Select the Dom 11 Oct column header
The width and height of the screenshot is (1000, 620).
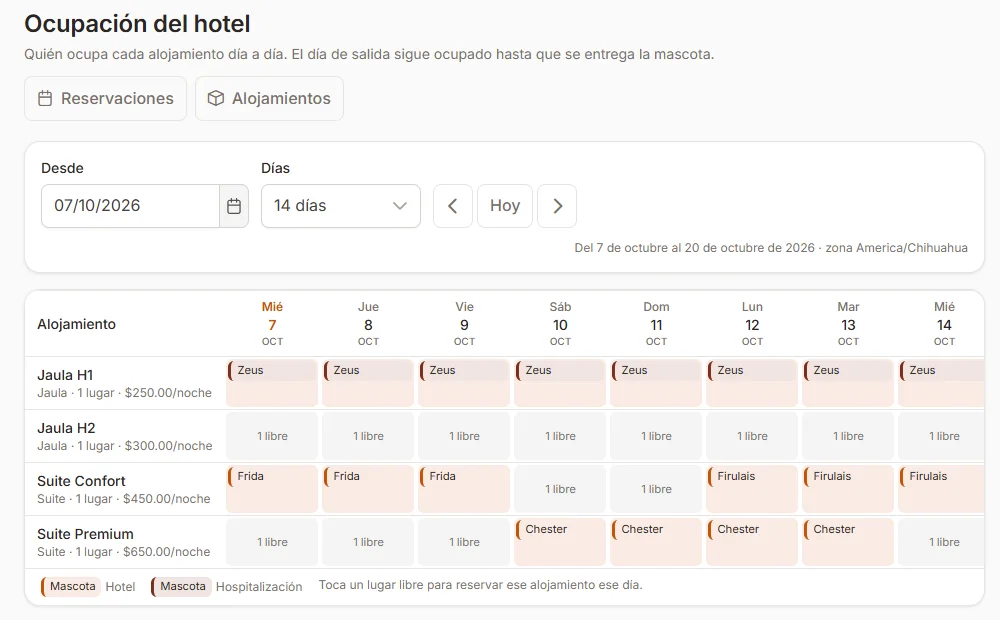tap(656, 323)
